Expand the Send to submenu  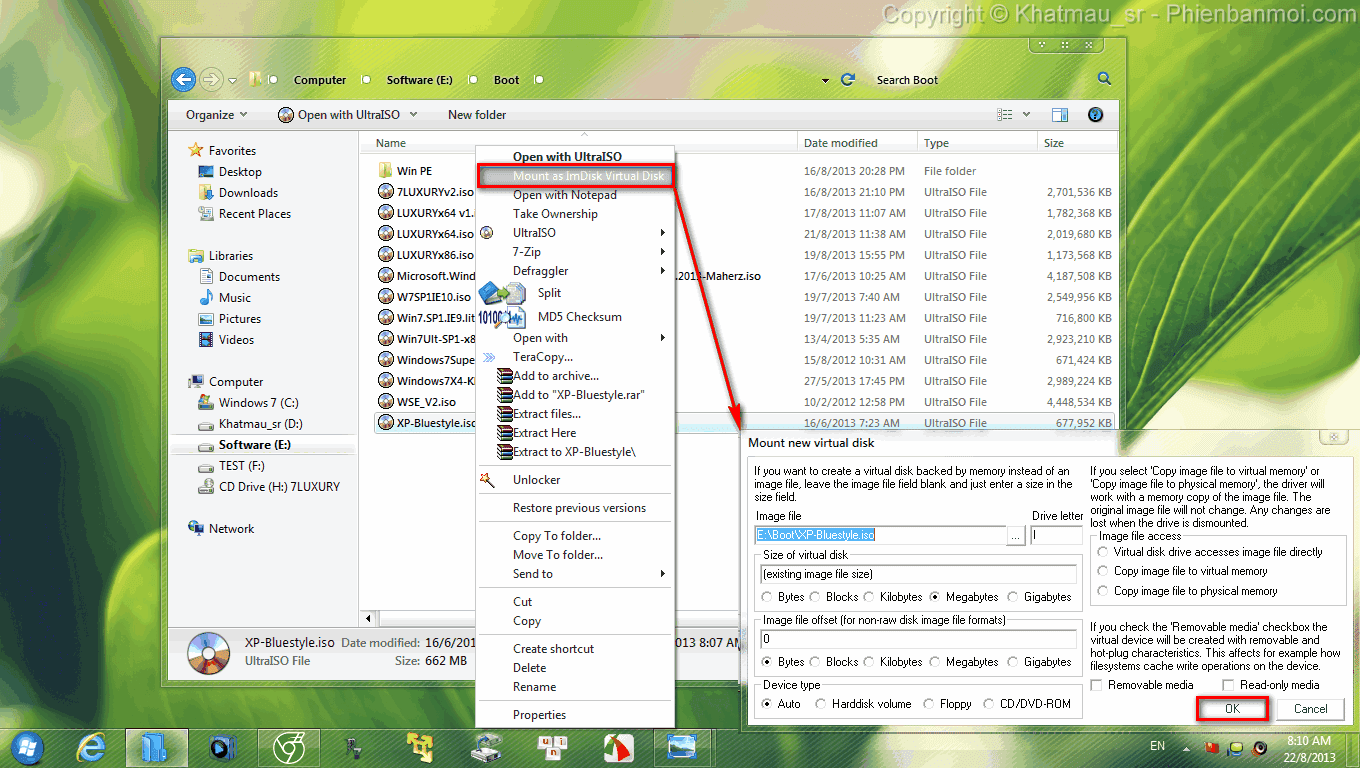[662, 574]
